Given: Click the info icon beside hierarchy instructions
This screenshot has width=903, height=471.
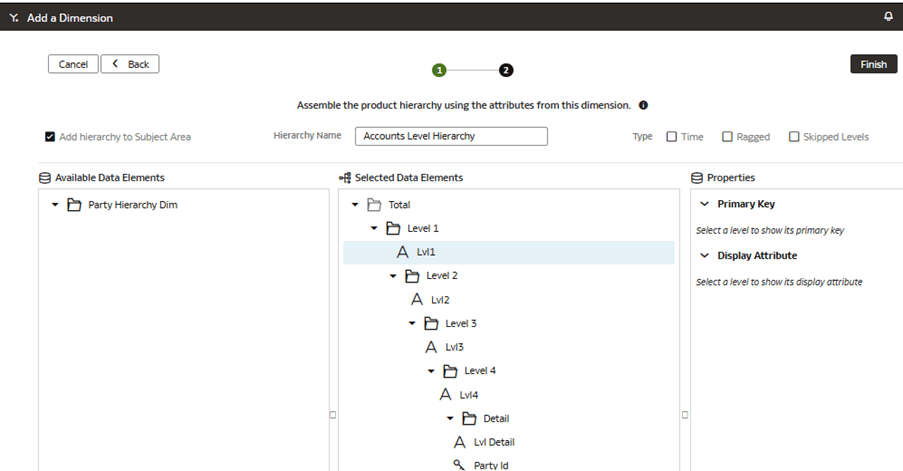Looking at the screenshot, I should [643, 105].
